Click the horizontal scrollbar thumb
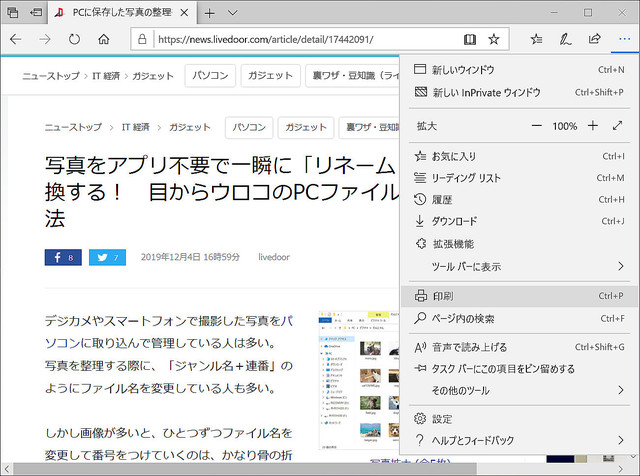640x476 pixels. [245, 469]
